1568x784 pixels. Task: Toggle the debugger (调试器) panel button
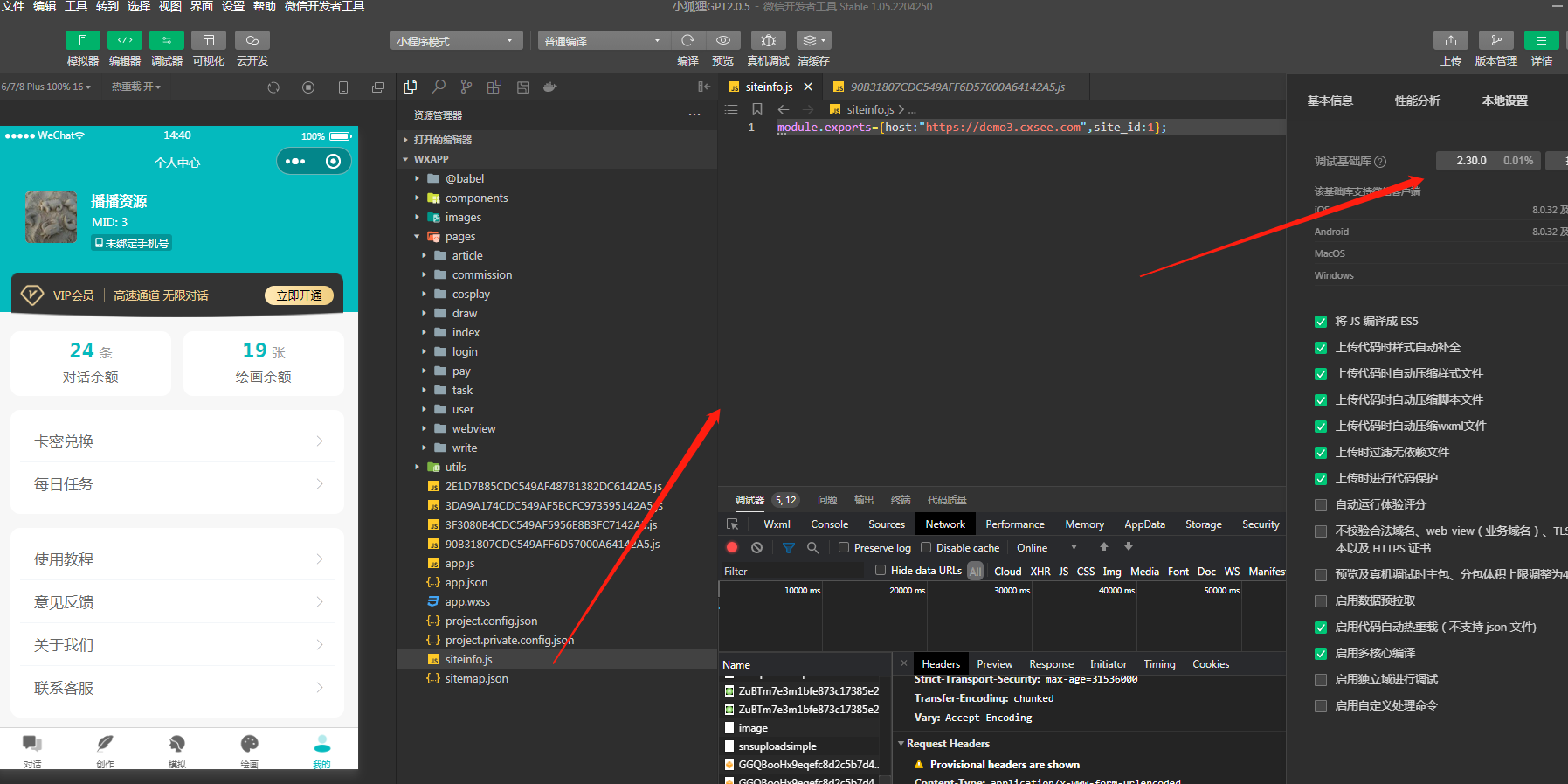pos(167,40)
